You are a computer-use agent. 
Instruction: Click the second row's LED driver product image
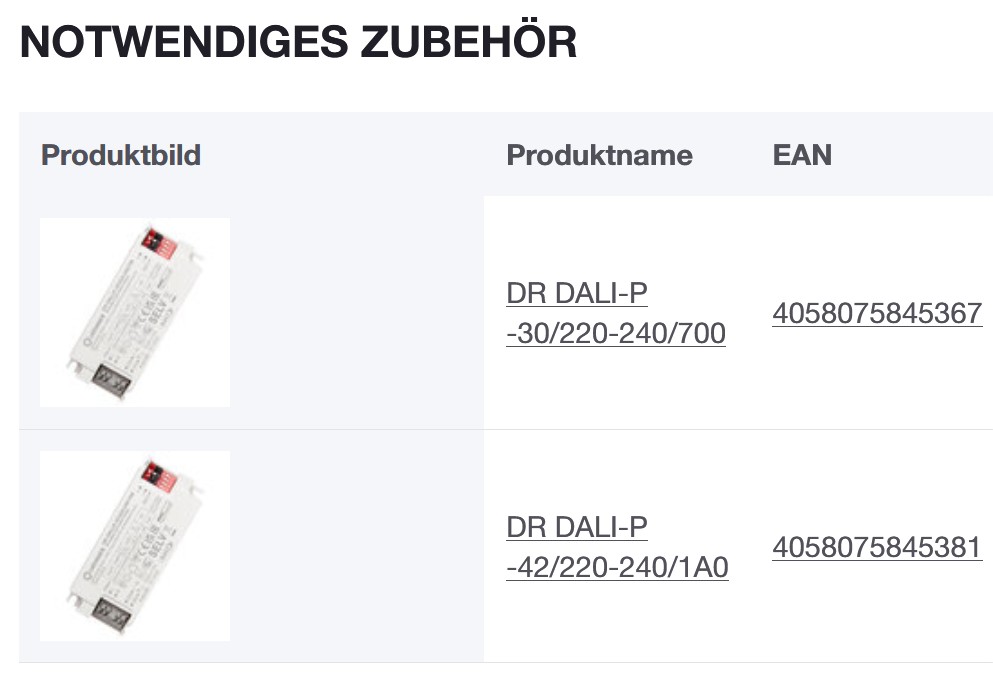pyautogui.click(x=135, y=545)
